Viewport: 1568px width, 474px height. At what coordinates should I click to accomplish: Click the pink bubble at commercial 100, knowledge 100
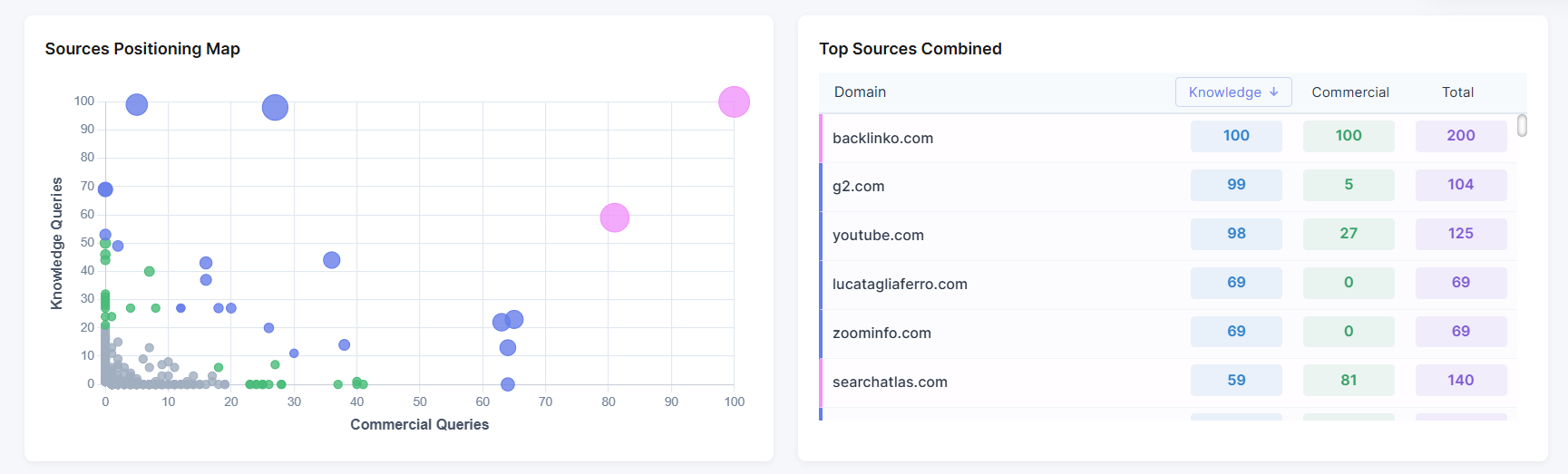pos(734,102)
